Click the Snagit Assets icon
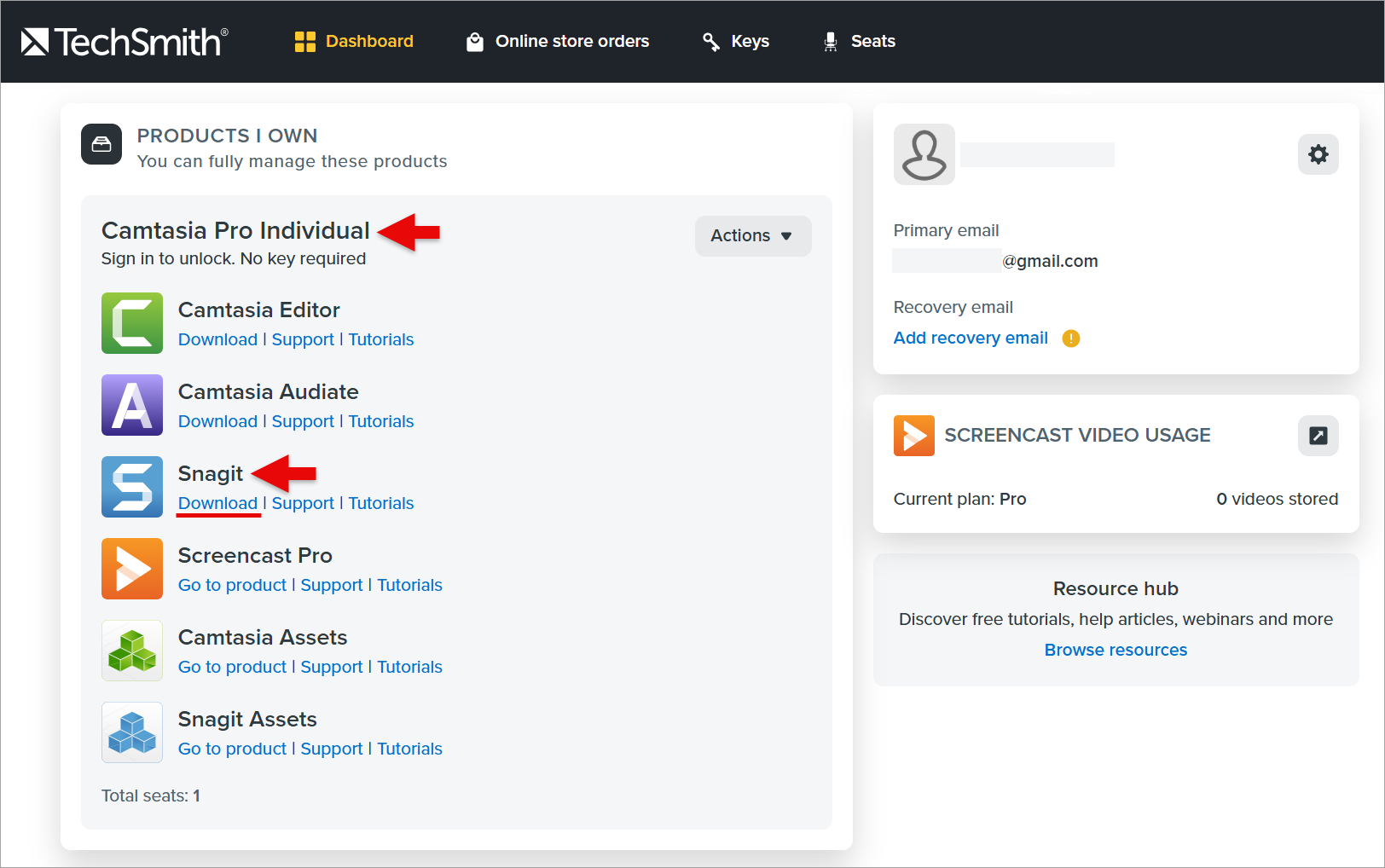The image size is (1385, 868). coord(132,732)
